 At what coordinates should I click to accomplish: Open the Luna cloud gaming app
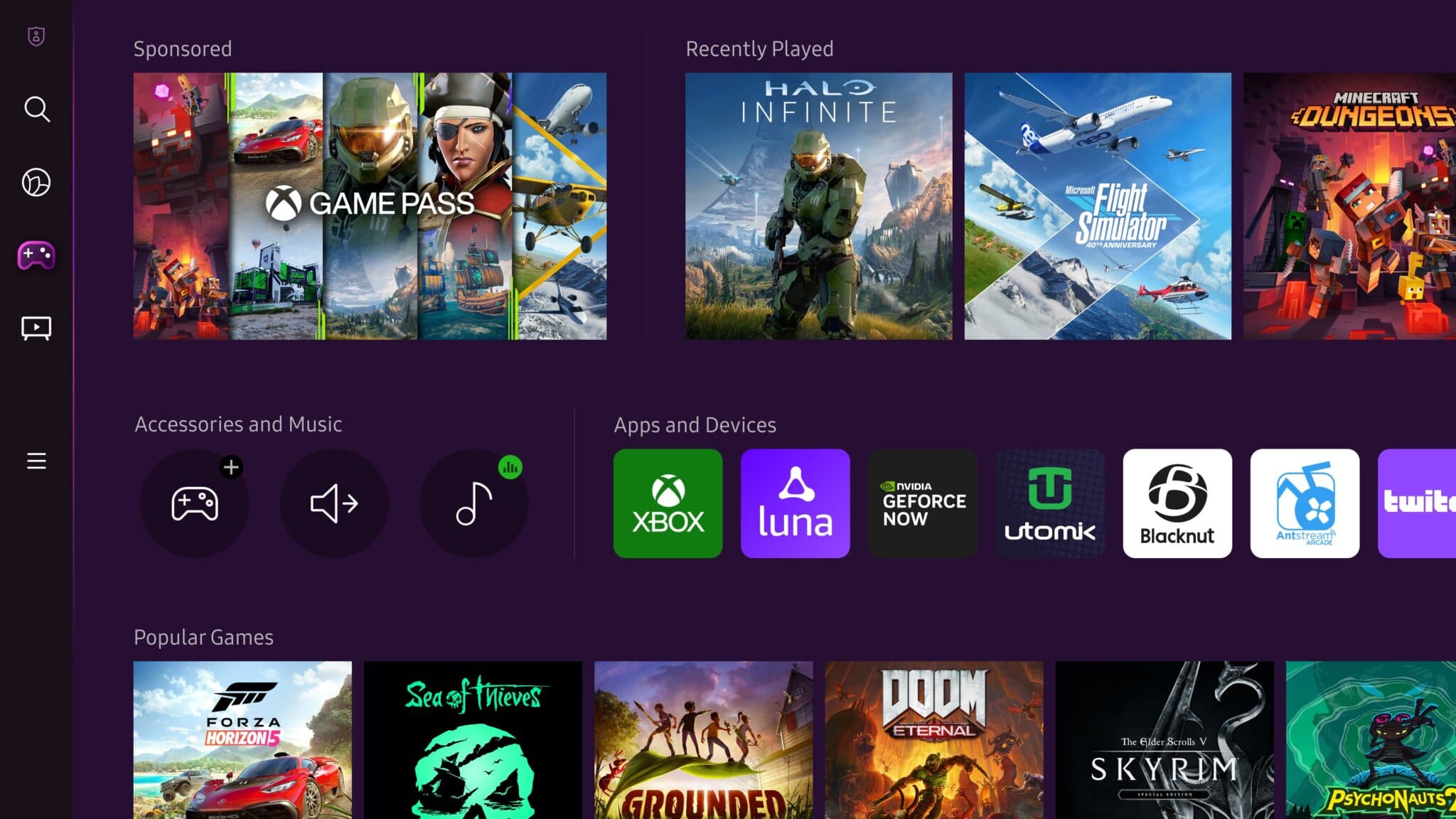795,503
